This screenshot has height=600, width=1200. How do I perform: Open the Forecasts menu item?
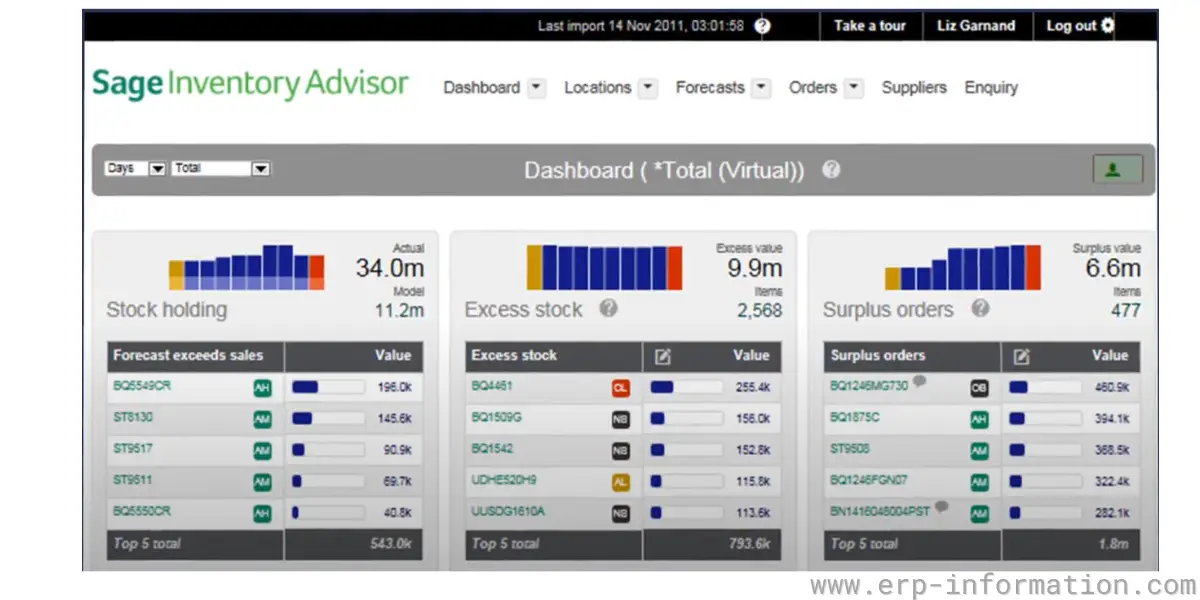(x=710, y=88)
